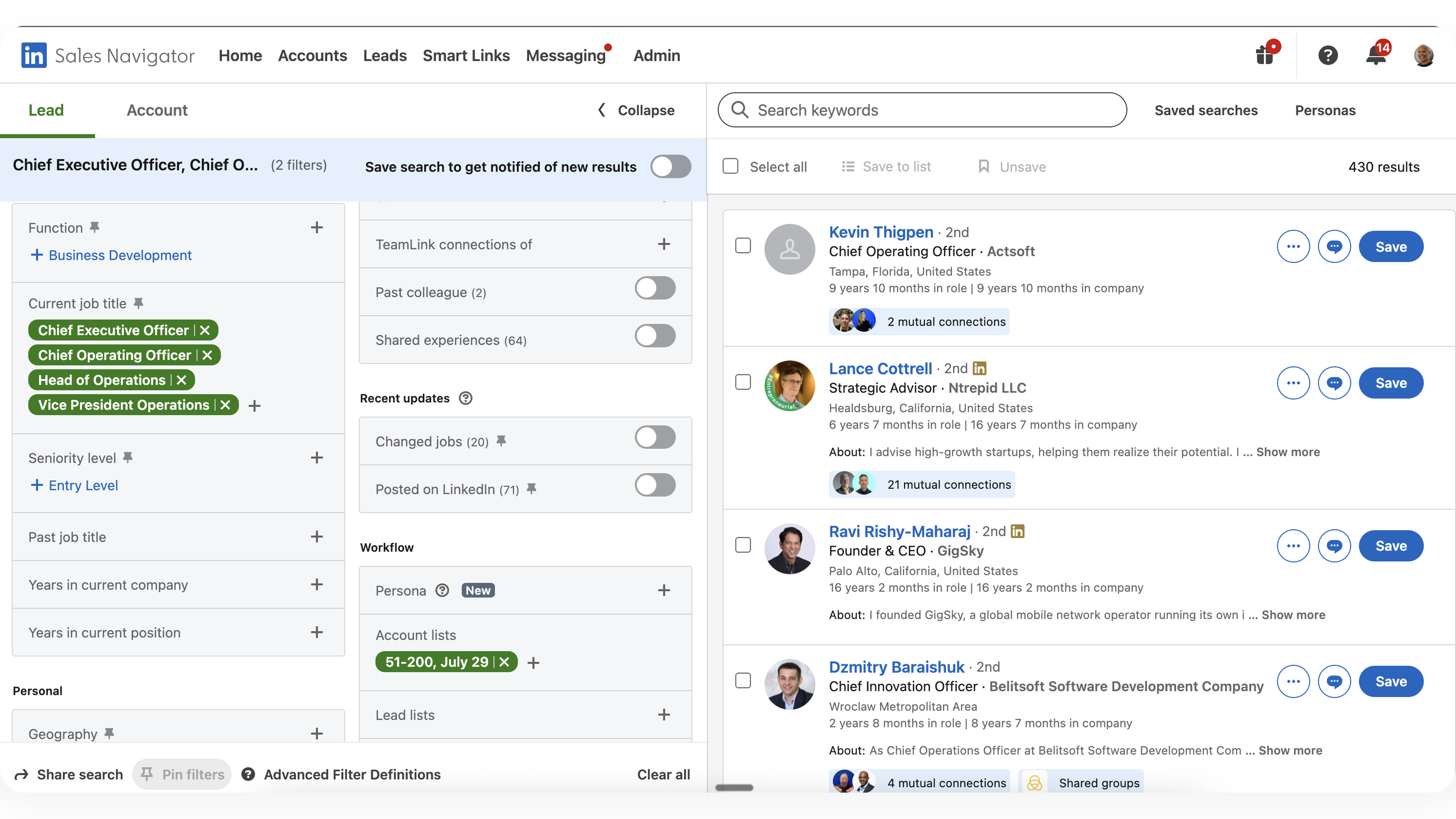Open more actions for Ravi Rishy-Maharaj
The width and height of the screenshot is (1456, 819).
pyautogui.click(x=1293, y=546)
